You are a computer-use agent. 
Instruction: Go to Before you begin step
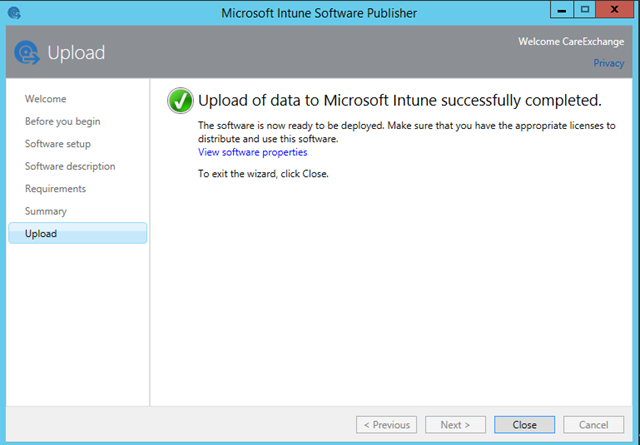point(62,122)
